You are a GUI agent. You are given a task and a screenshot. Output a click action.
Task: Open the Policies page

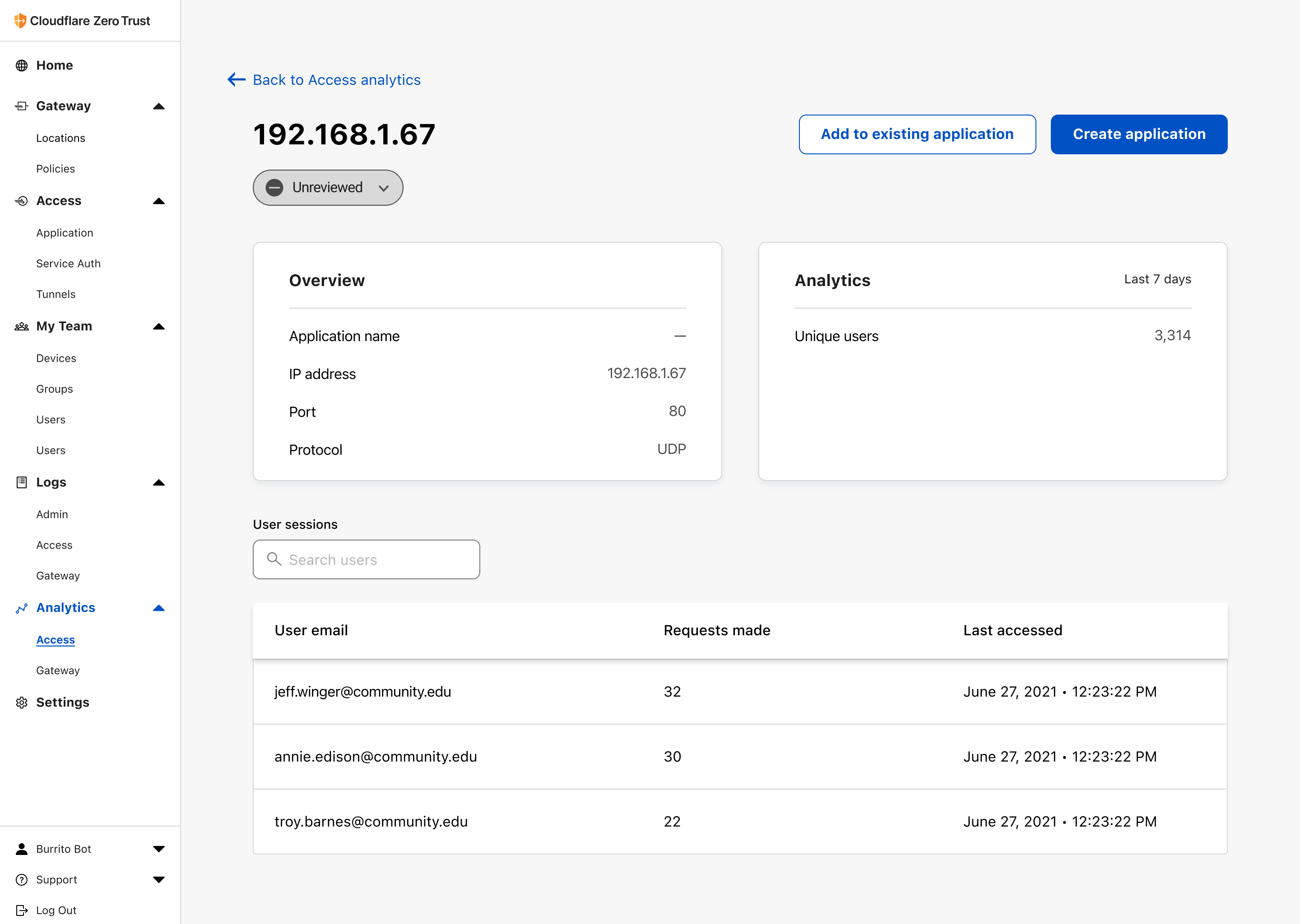point(55,168)
